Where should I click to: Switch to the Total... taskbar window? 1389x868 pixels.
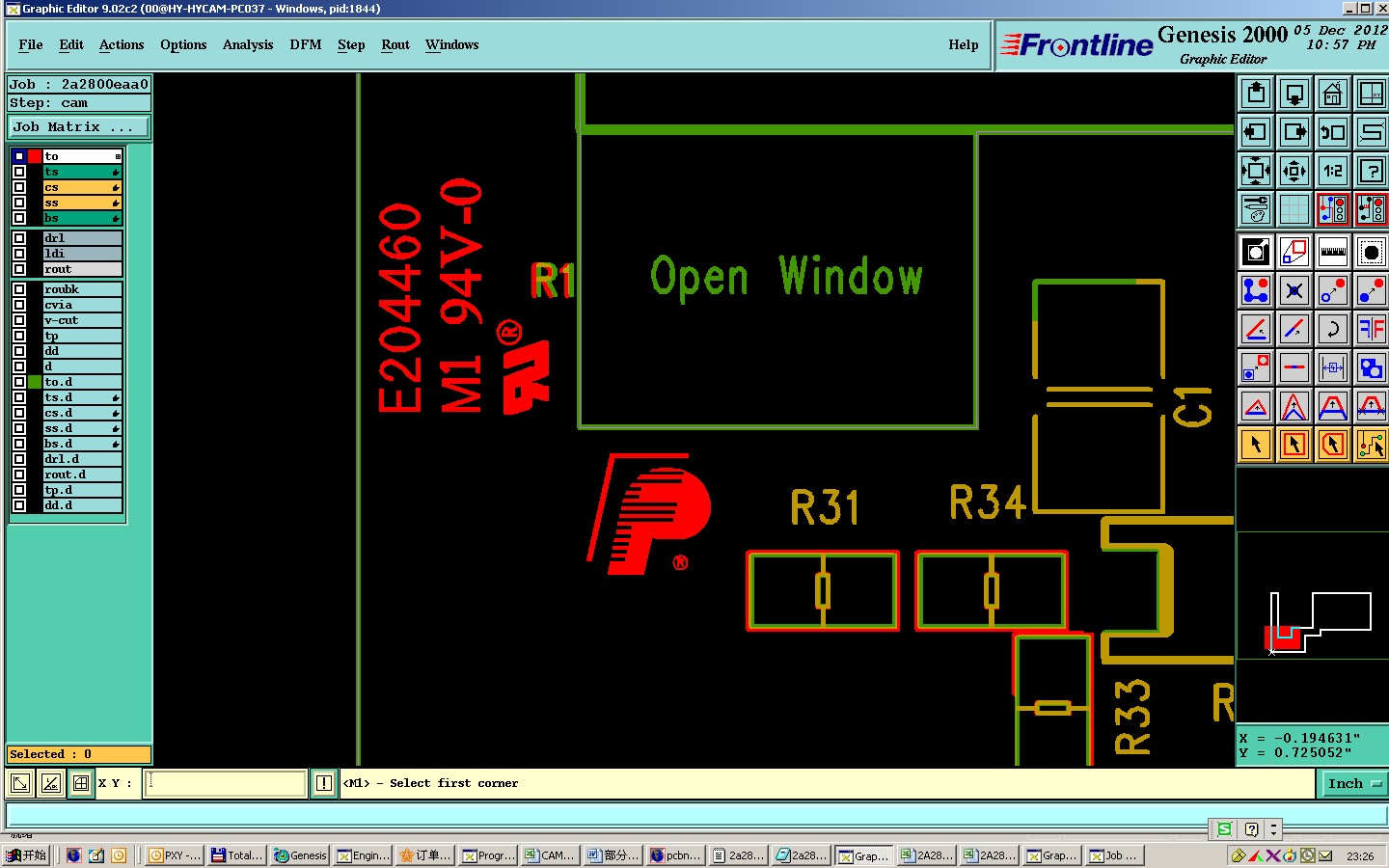click(237, 855)
